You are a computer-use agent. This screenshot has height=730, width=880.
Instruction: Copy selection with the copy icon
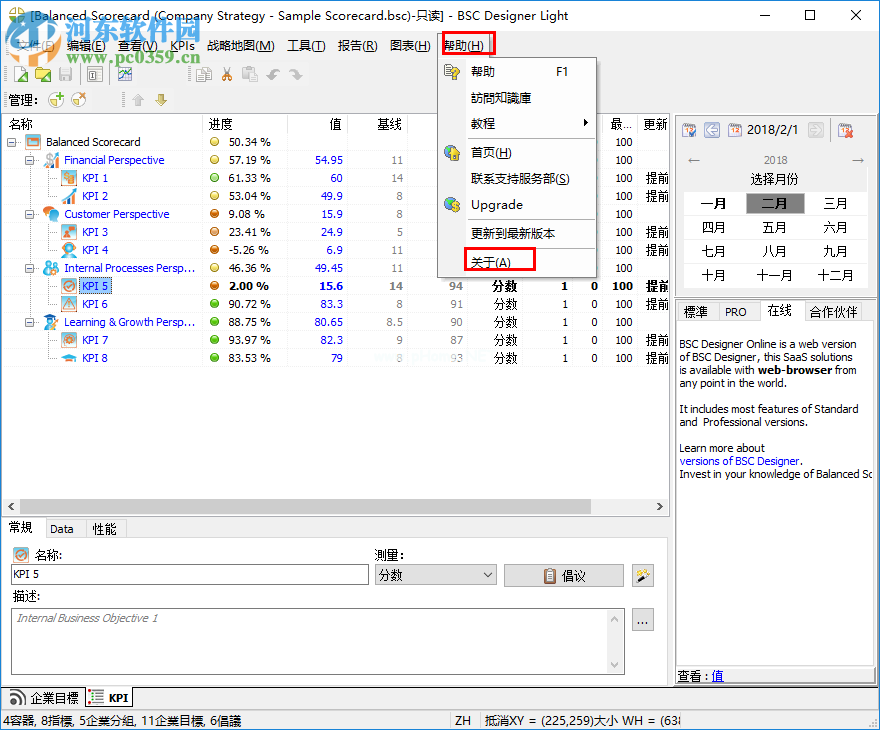coord(204,74)
